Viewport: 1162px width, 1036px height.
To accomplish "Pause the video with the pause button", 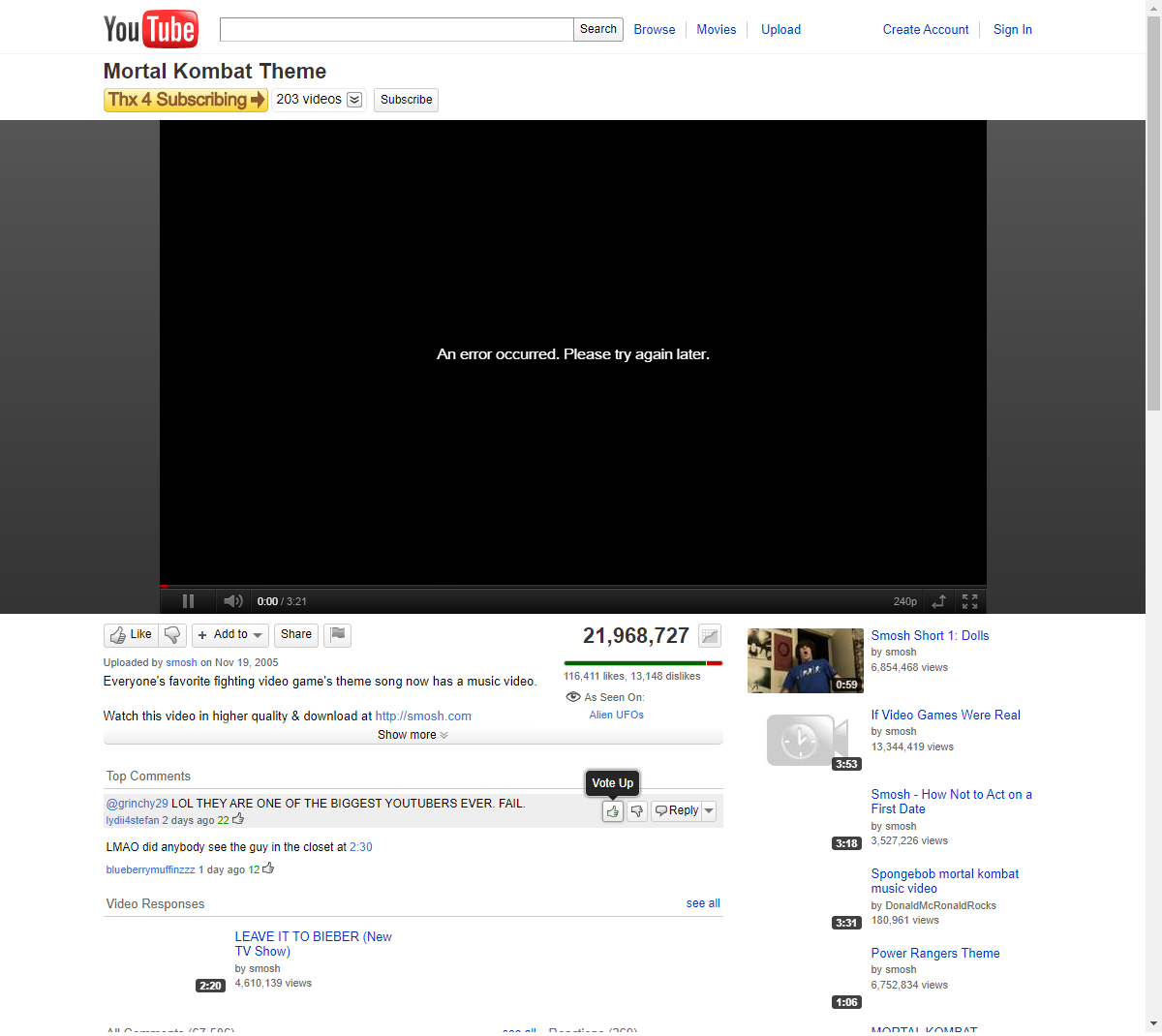I will pyautogui.click(x=188, y=601).
